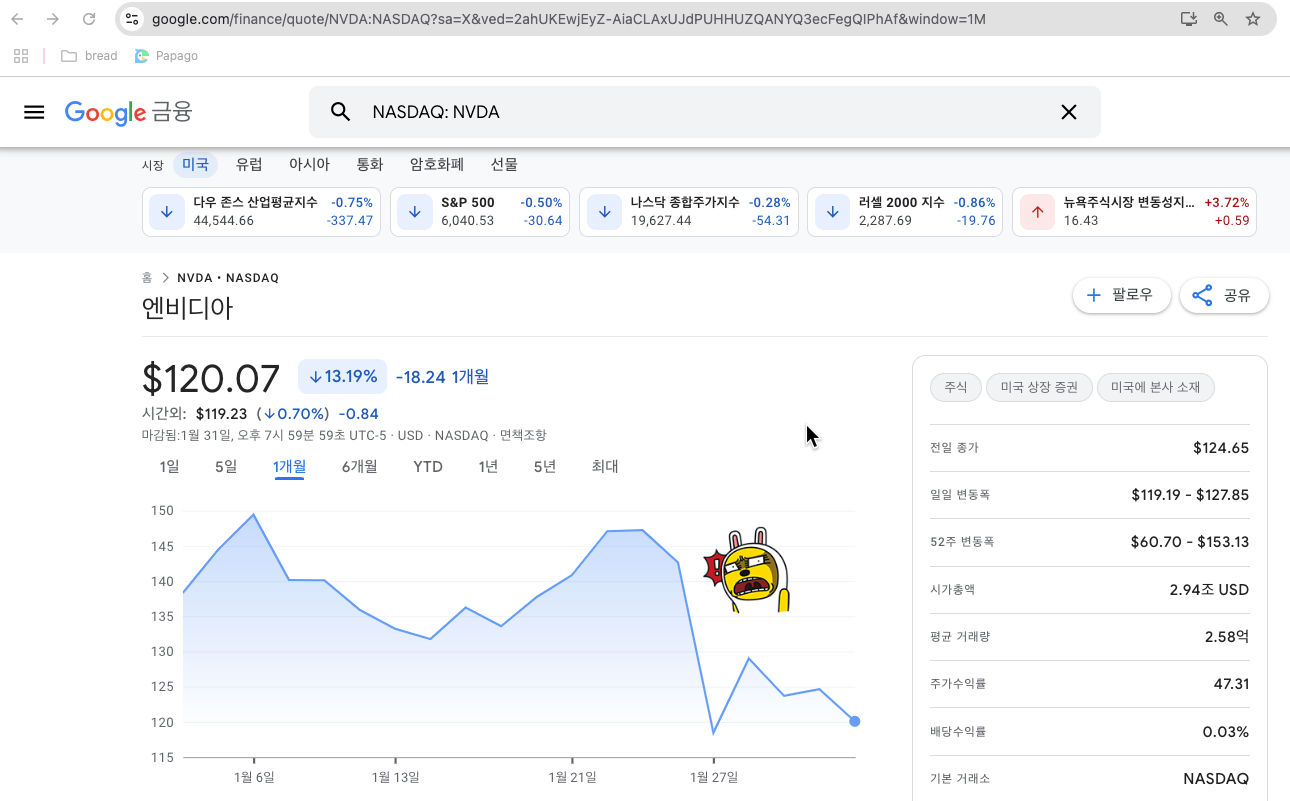Screen dimensions: 1290x801
Task: Click the install app icon in address bar
Action: pos(1188,19)
